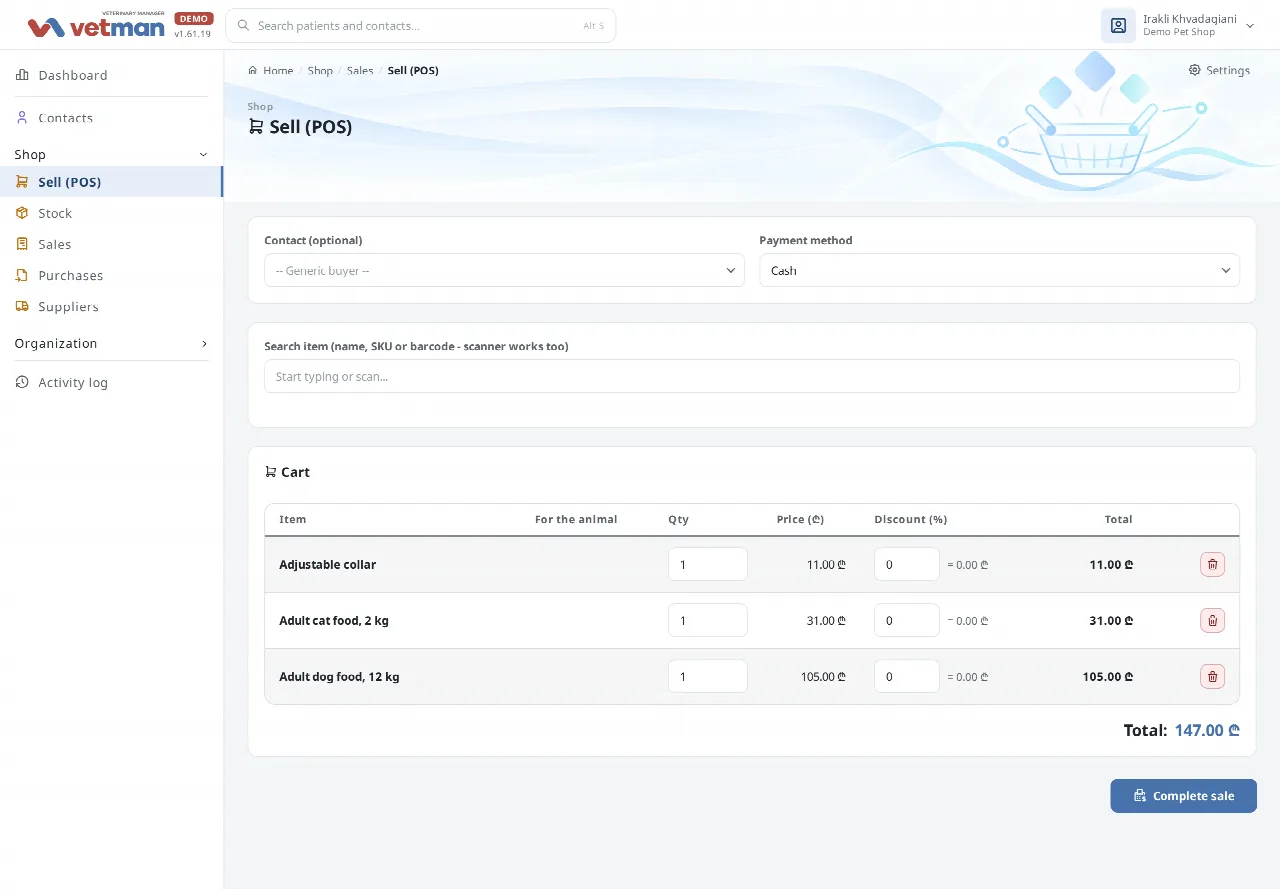Click the Contacts person icon

click(22, 117)
